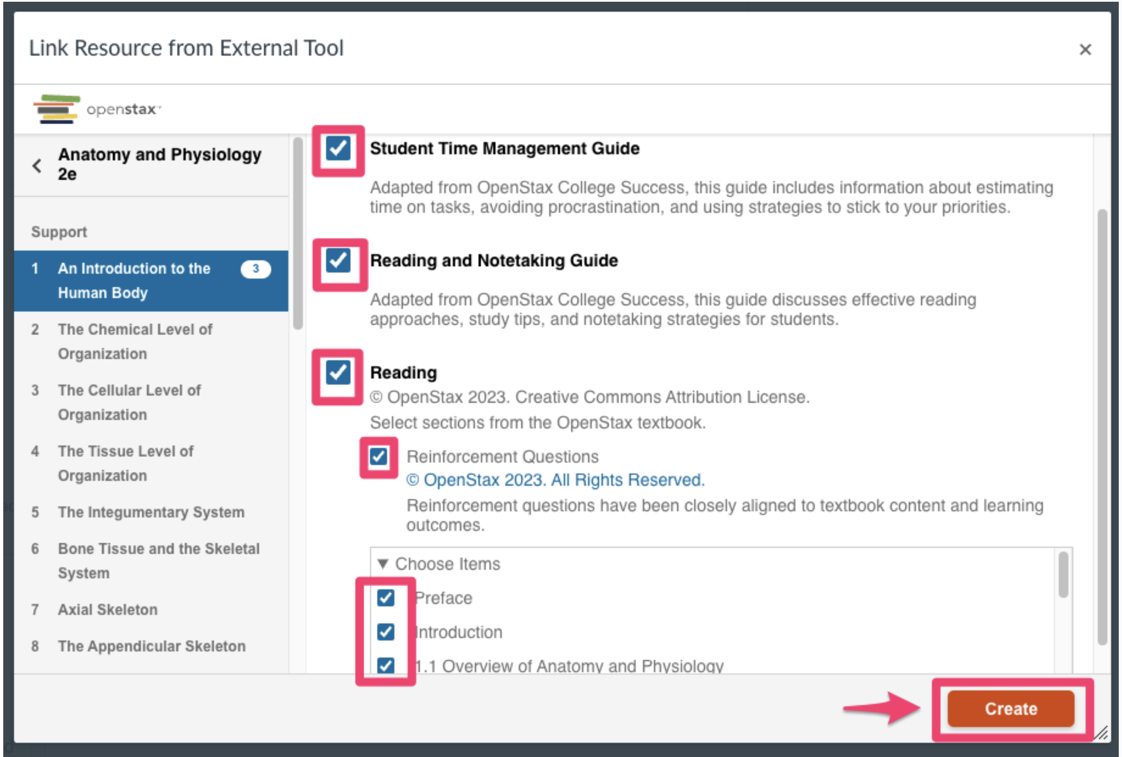Viewport: 1122px width, 757px height.
Task: Uncheck the Introduction item
Action: point(385,632)
